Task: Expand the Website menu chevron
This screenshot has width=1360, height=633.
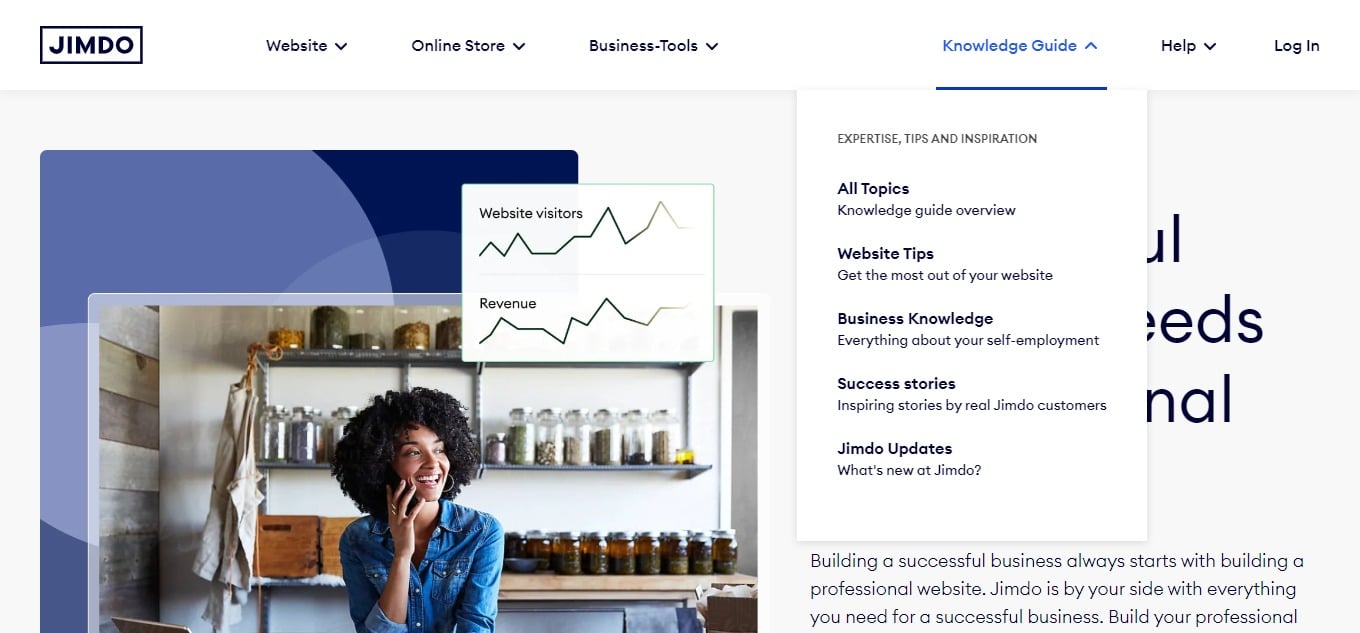Action: click(341, 46)
